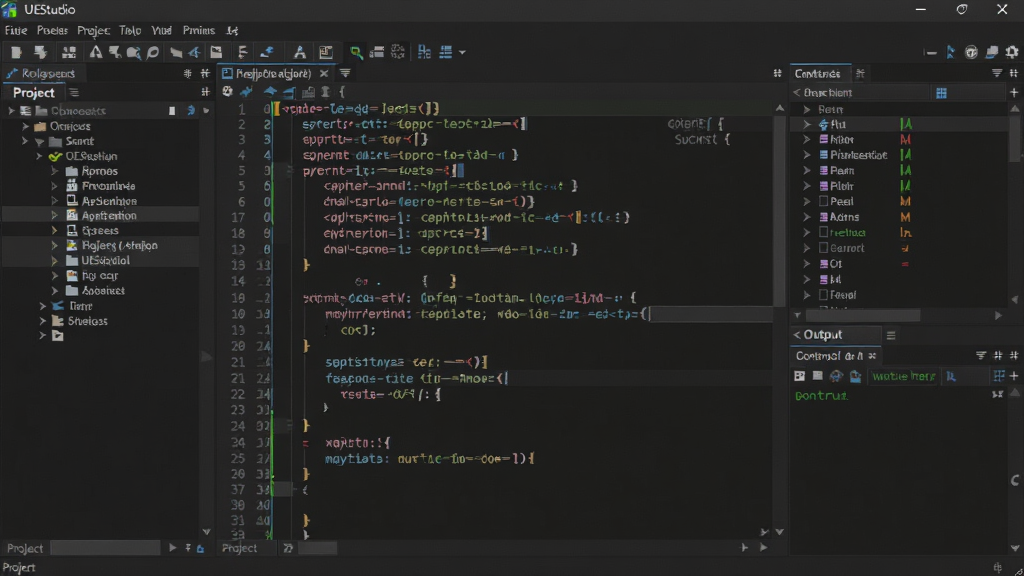Open the hamburger menu beside Project panel title
This screenshot has height=576, width=1024.
click(74, 93)
